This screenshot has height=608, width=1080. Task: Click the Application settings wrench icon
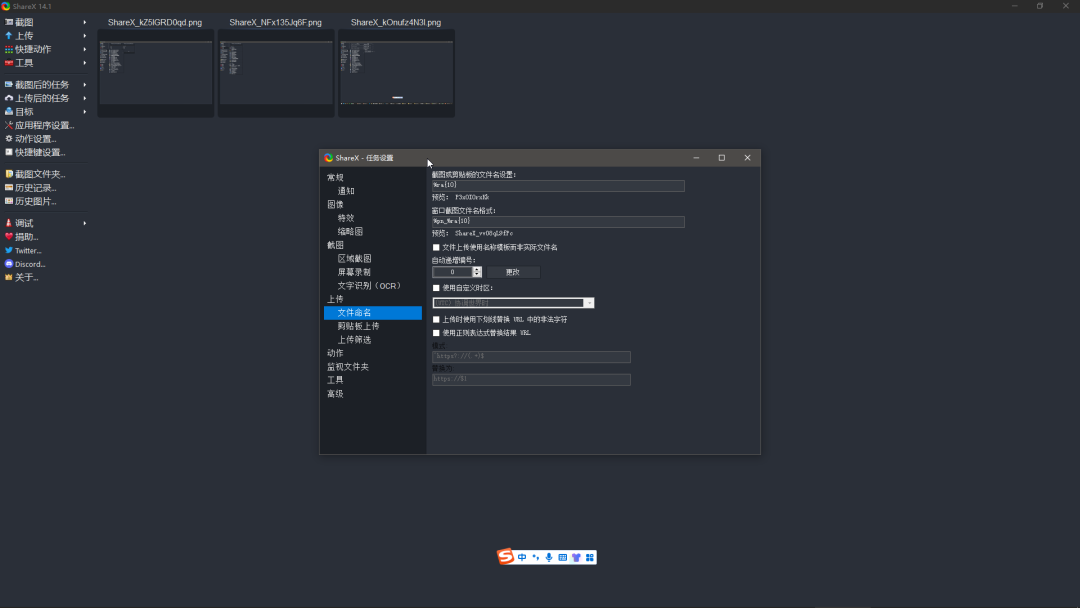pos(9,125)
